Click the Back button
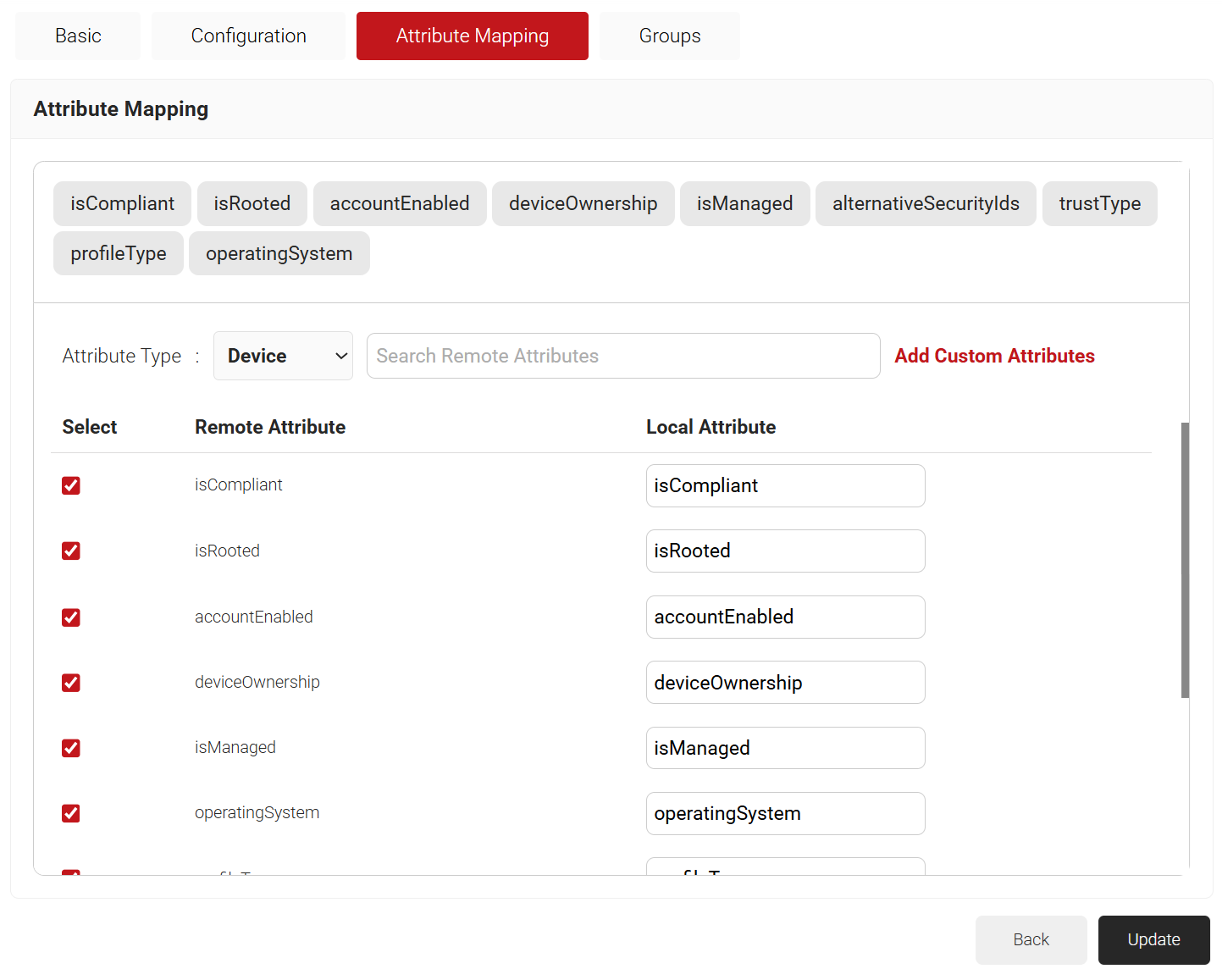The width and height of the screenshot is (1222, 980). 1031,939
